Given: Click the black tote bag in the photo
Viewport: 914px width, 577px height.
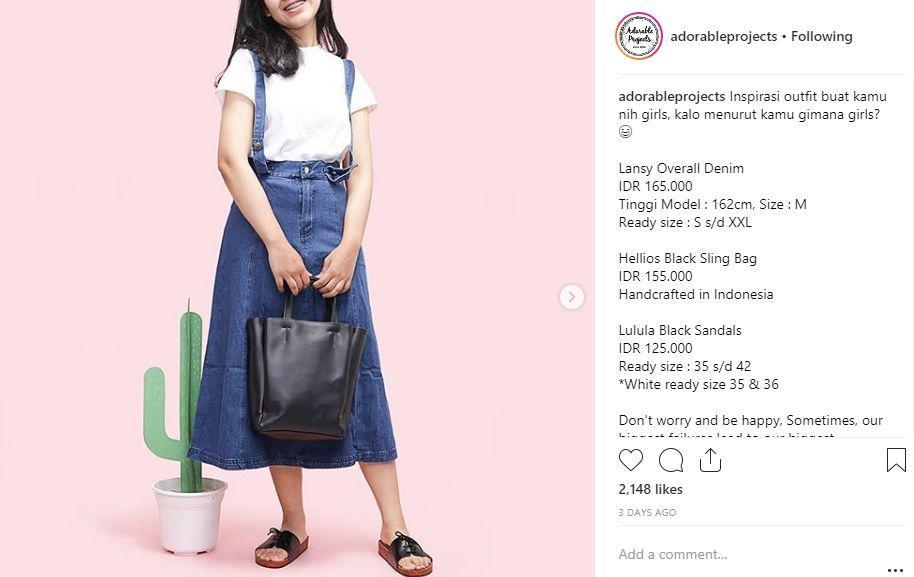Looking at the screenshot, I should 305,366.
